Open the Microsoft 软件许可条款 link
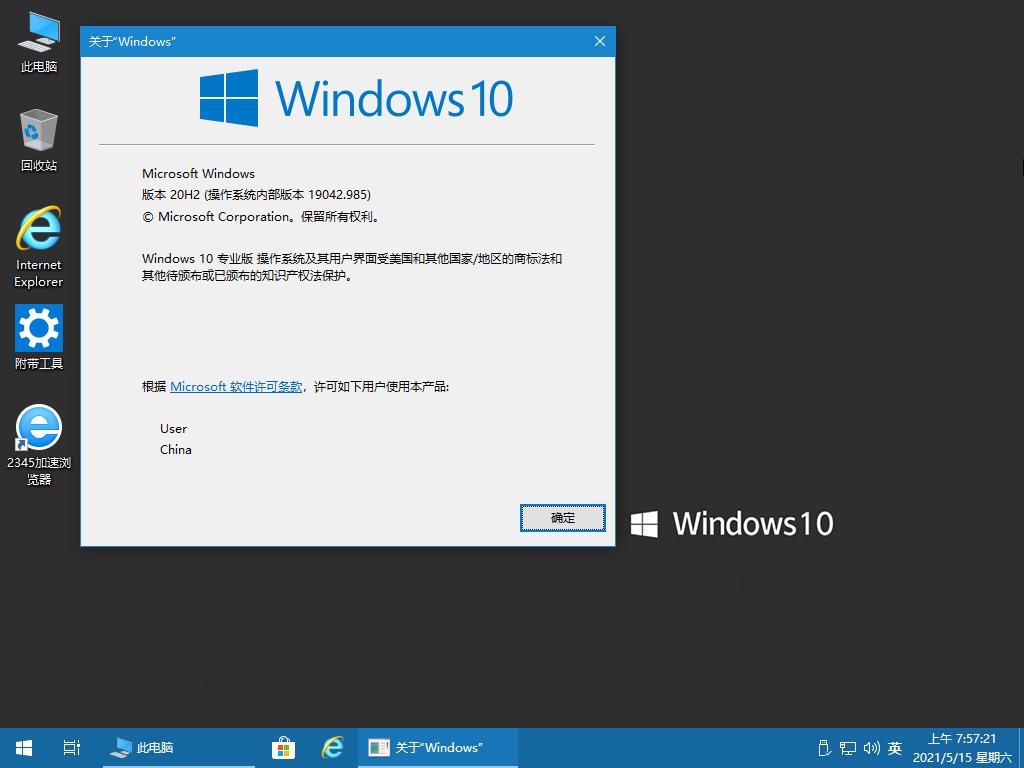Screen dimensions: 1024x768 click(x=236, y=387)
